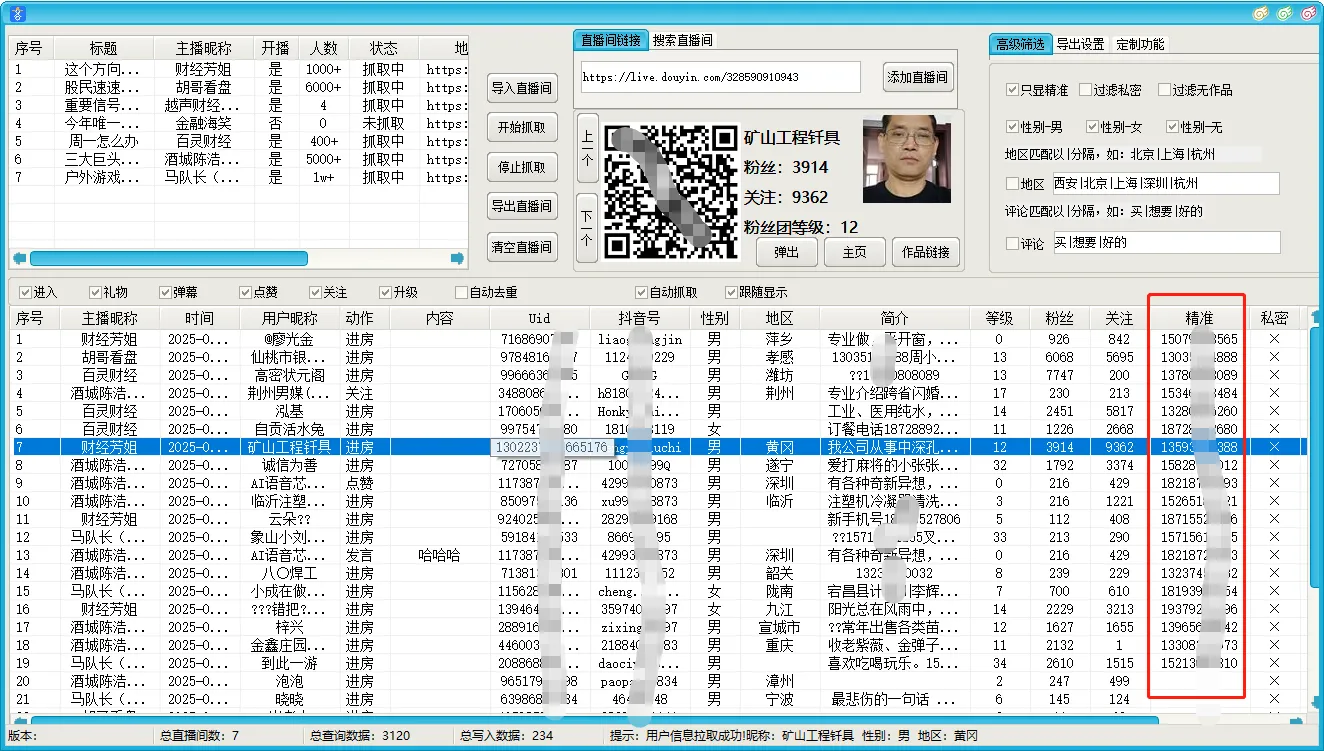Click the 等级 column header

999,318
